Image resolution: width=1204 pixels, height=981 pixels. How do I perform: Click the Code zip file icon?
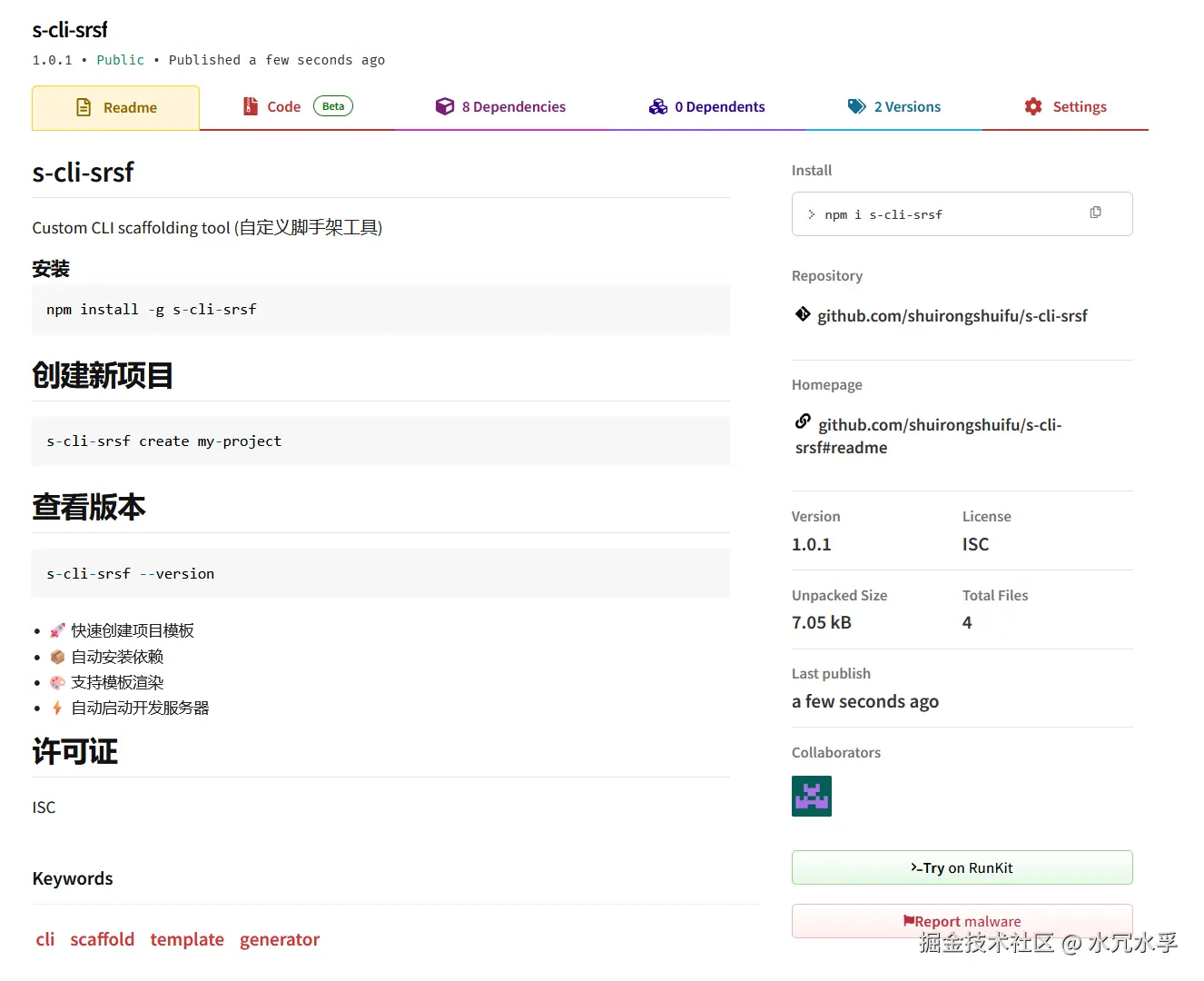click(251, 106)
